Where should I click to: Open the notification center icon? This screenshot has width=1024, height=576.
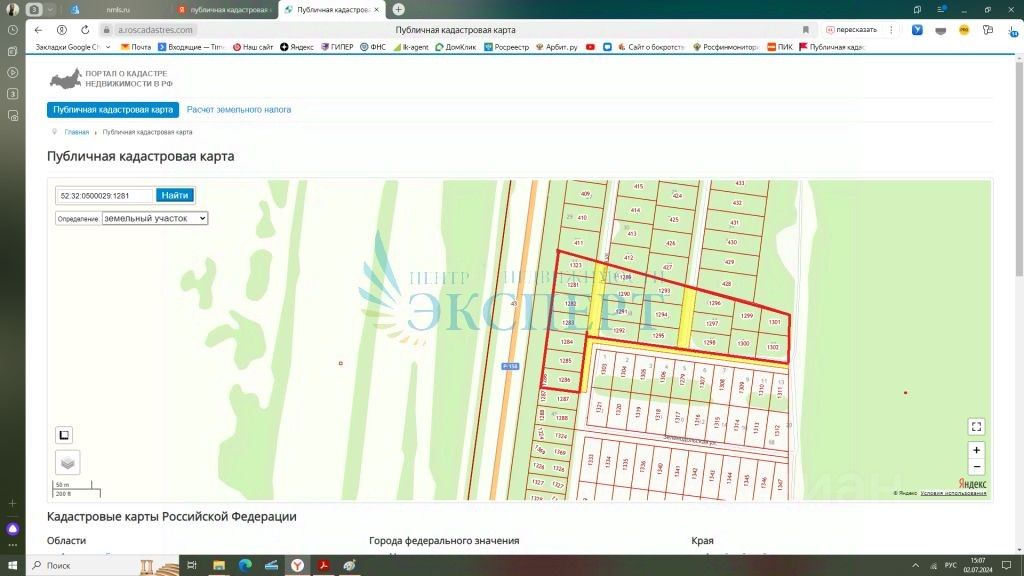click(x=1006, y=566)
